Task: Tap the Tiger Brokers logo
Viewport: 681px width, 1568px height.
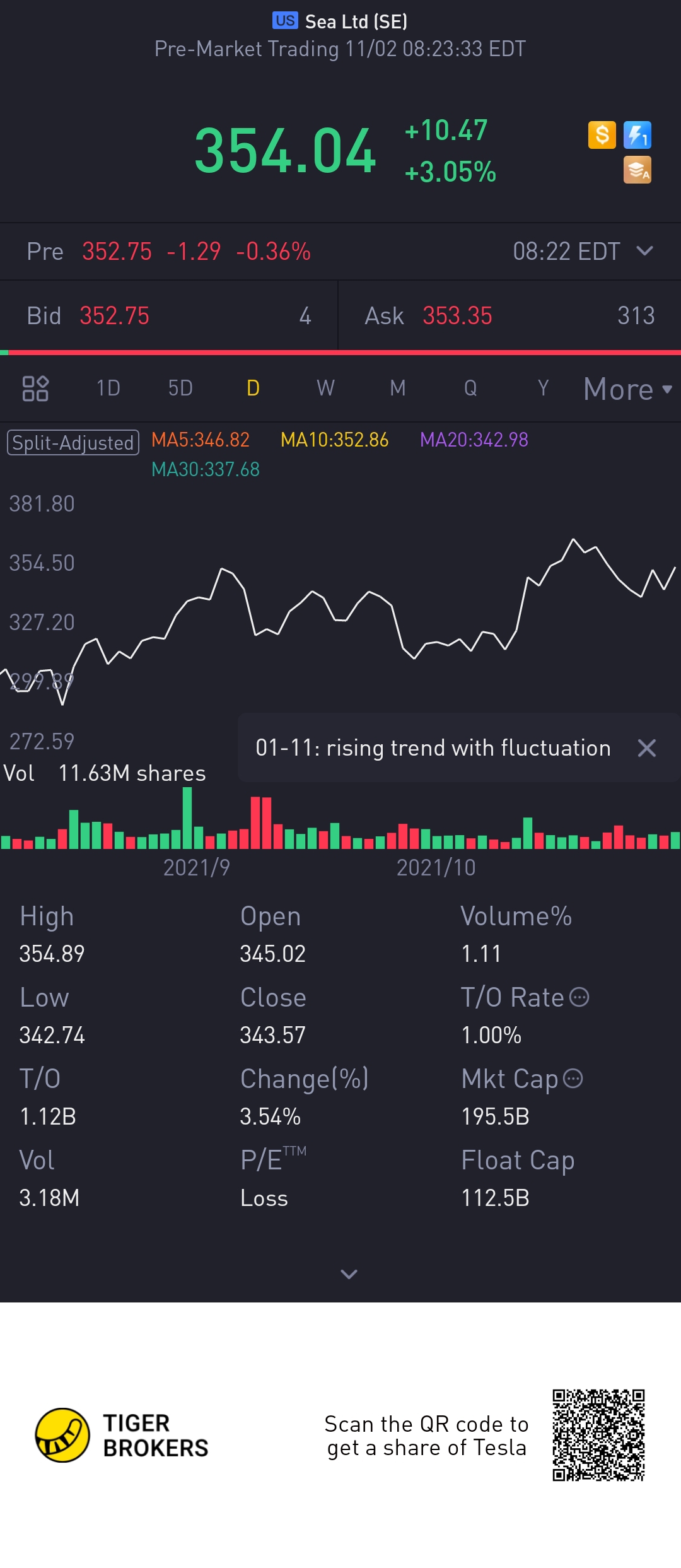Action: click(122, 1435)
